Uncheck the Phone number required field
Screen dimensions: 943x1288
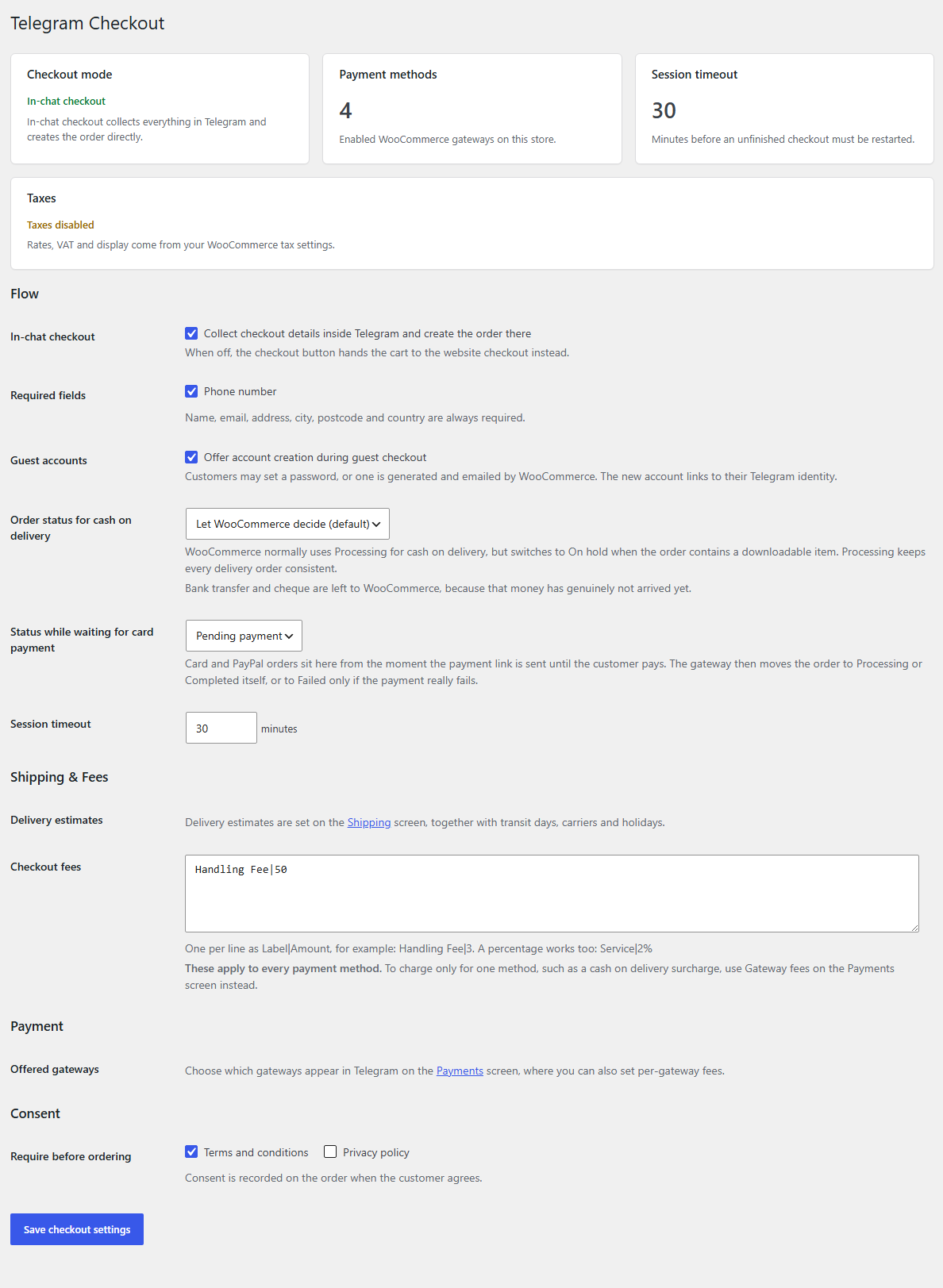pos(191,391)
